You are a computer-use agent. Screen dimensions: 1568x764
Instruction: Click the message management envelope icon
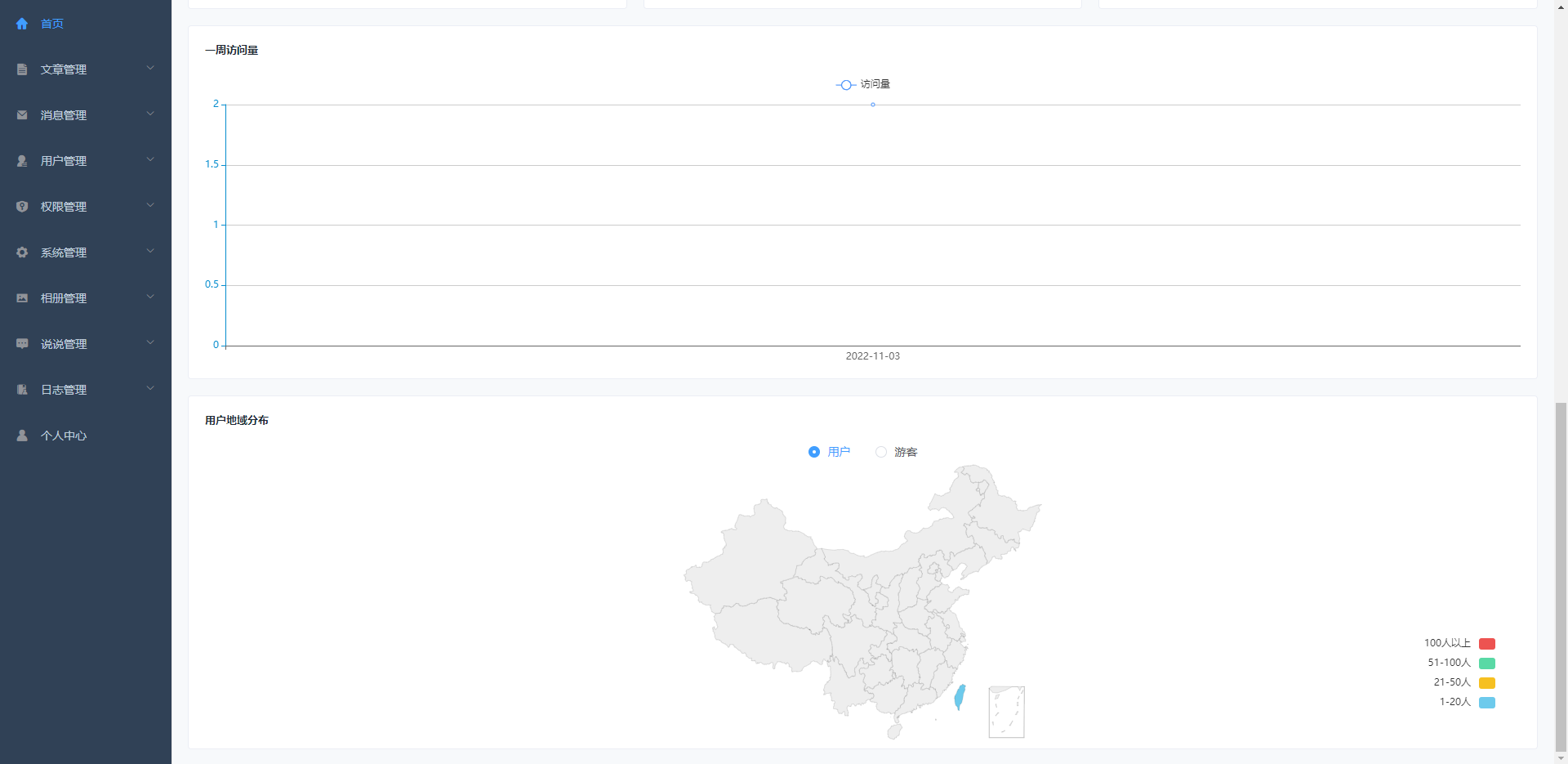pos(22,115)
